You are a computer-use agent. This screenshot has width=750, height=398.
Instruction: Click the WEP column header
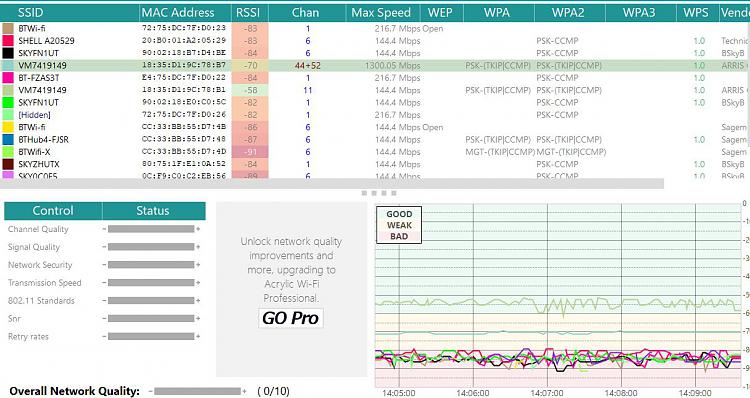click(x=442, y=13)
